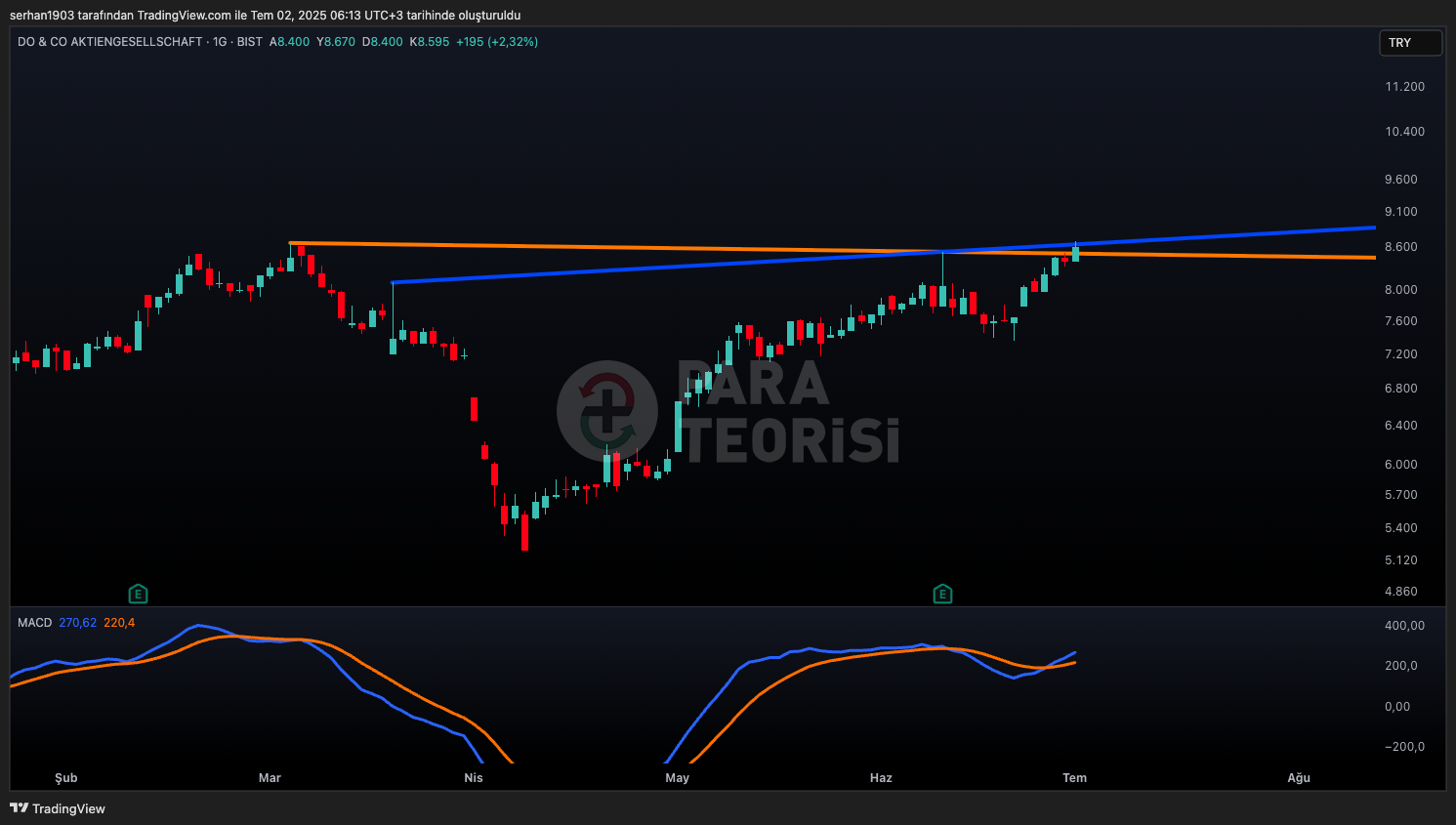The image size is (1456, 825).
Task: Click the earnings E marker near June
Action: [942, 594]
